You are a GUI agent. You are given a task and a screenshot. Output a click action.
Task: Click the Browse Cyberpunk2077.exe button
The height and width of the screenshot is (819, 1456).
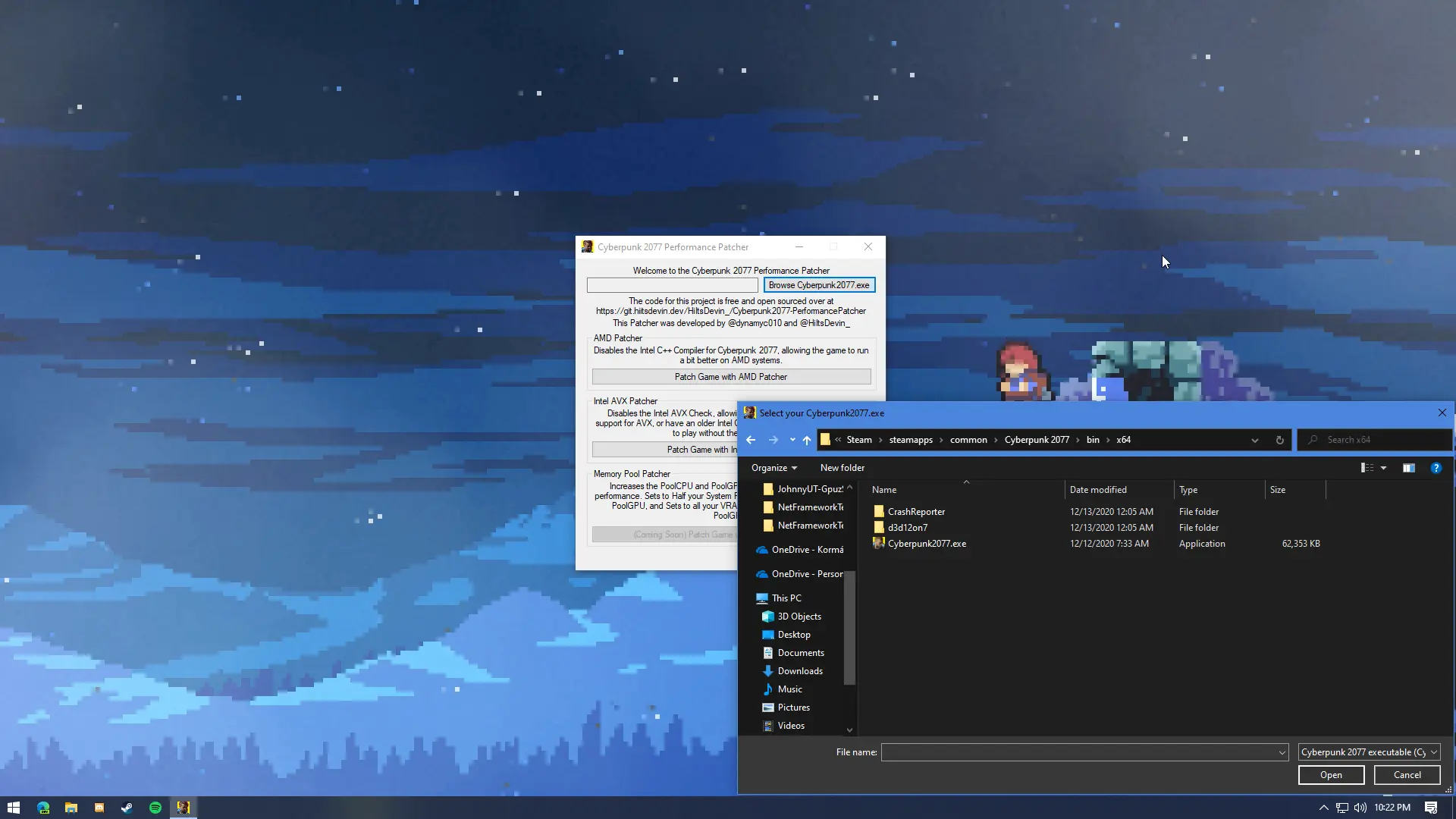click(818, 285)
